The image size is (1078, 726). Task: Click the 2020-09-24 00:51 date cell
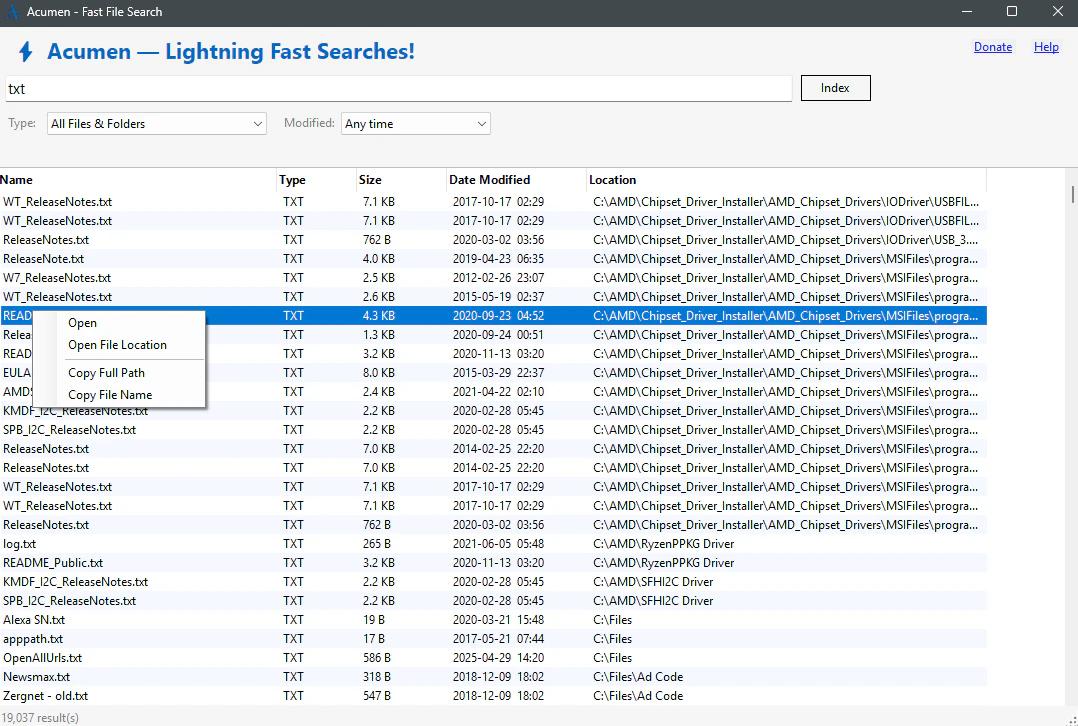(x=498, y=335)
